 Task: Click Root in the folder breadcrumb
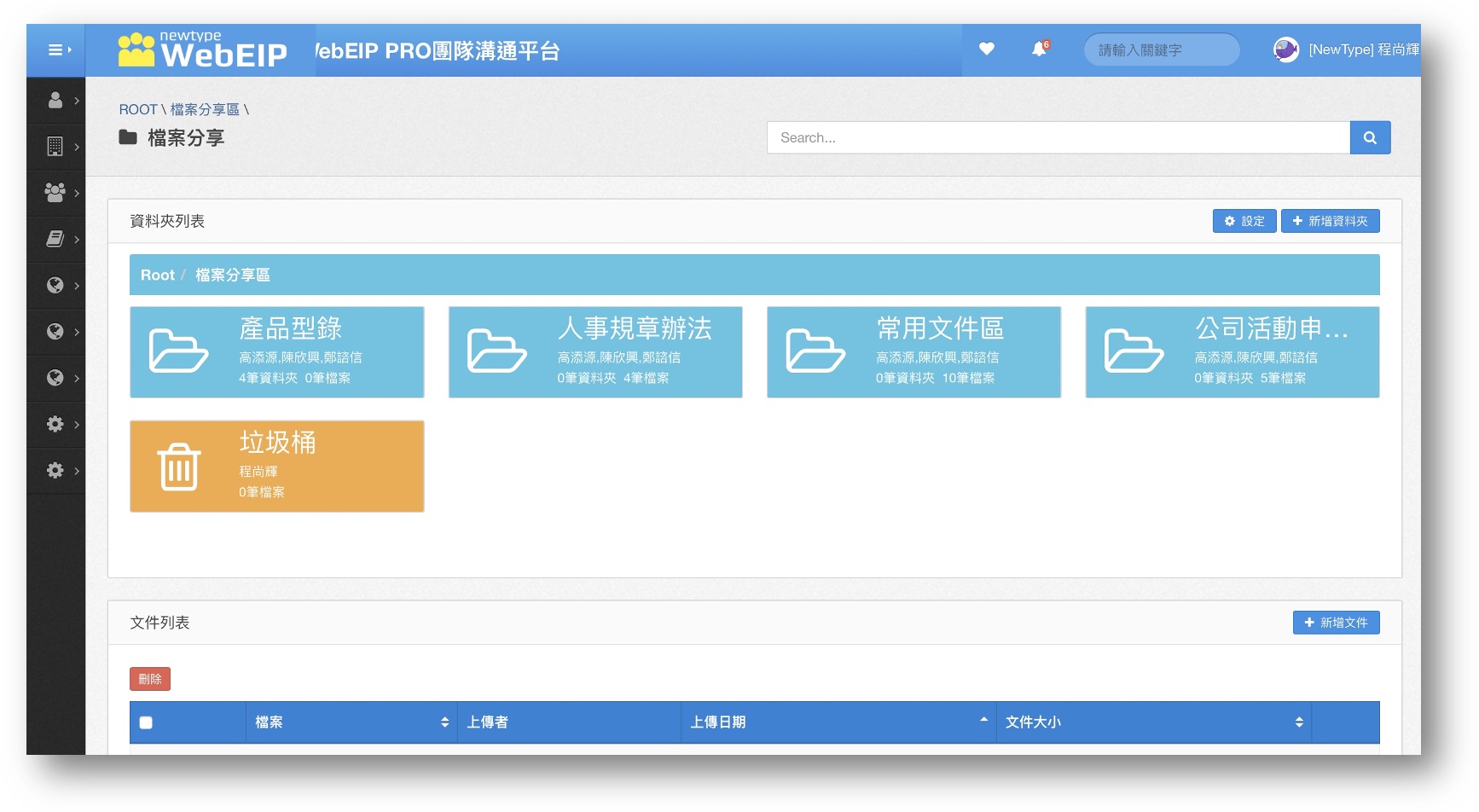(157, 275)
